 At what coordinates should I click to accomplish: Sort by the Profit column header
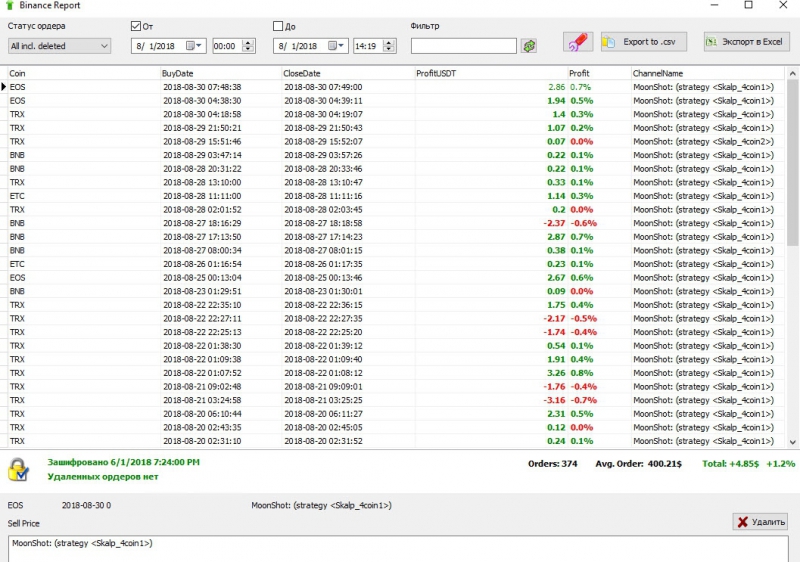pos(599,73)
